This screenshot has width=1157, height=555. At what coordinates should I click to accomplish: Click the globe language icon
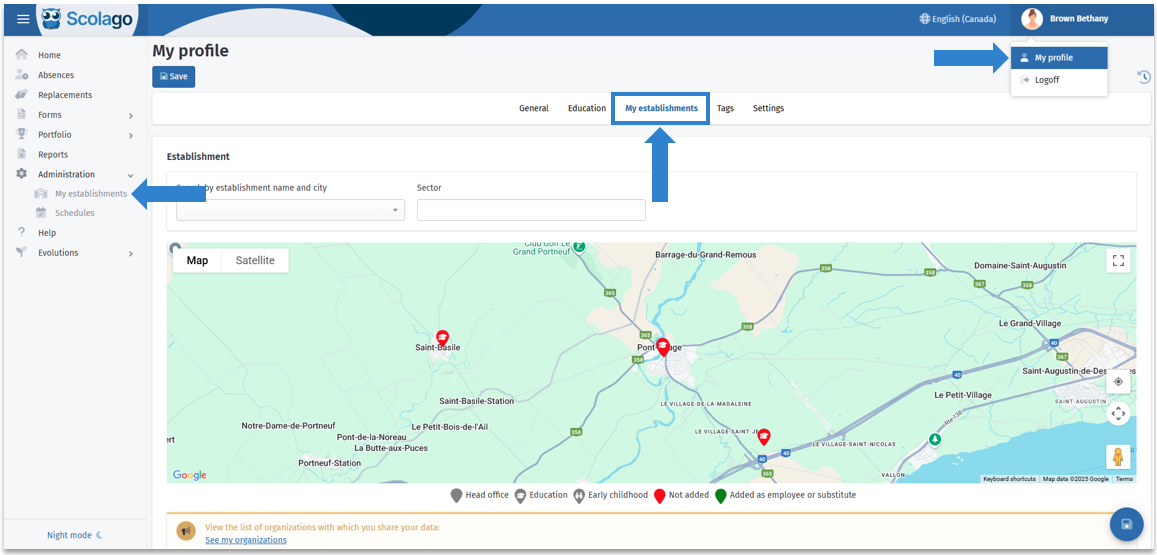925,18
